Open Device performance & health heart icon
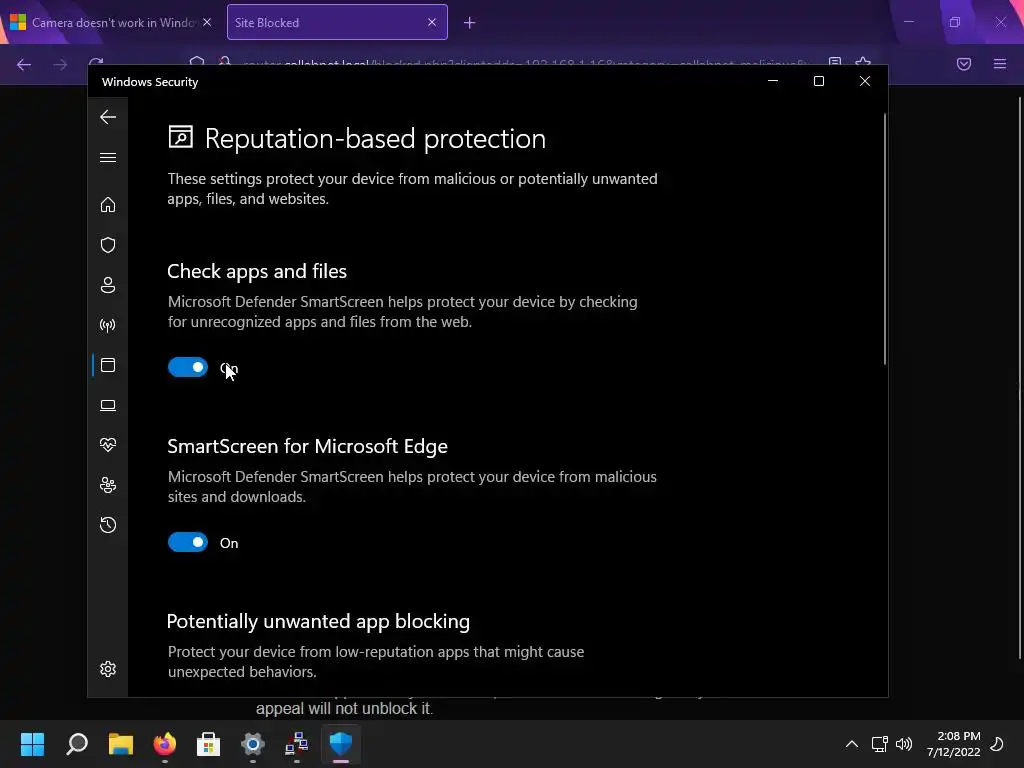 click(108, 445)
